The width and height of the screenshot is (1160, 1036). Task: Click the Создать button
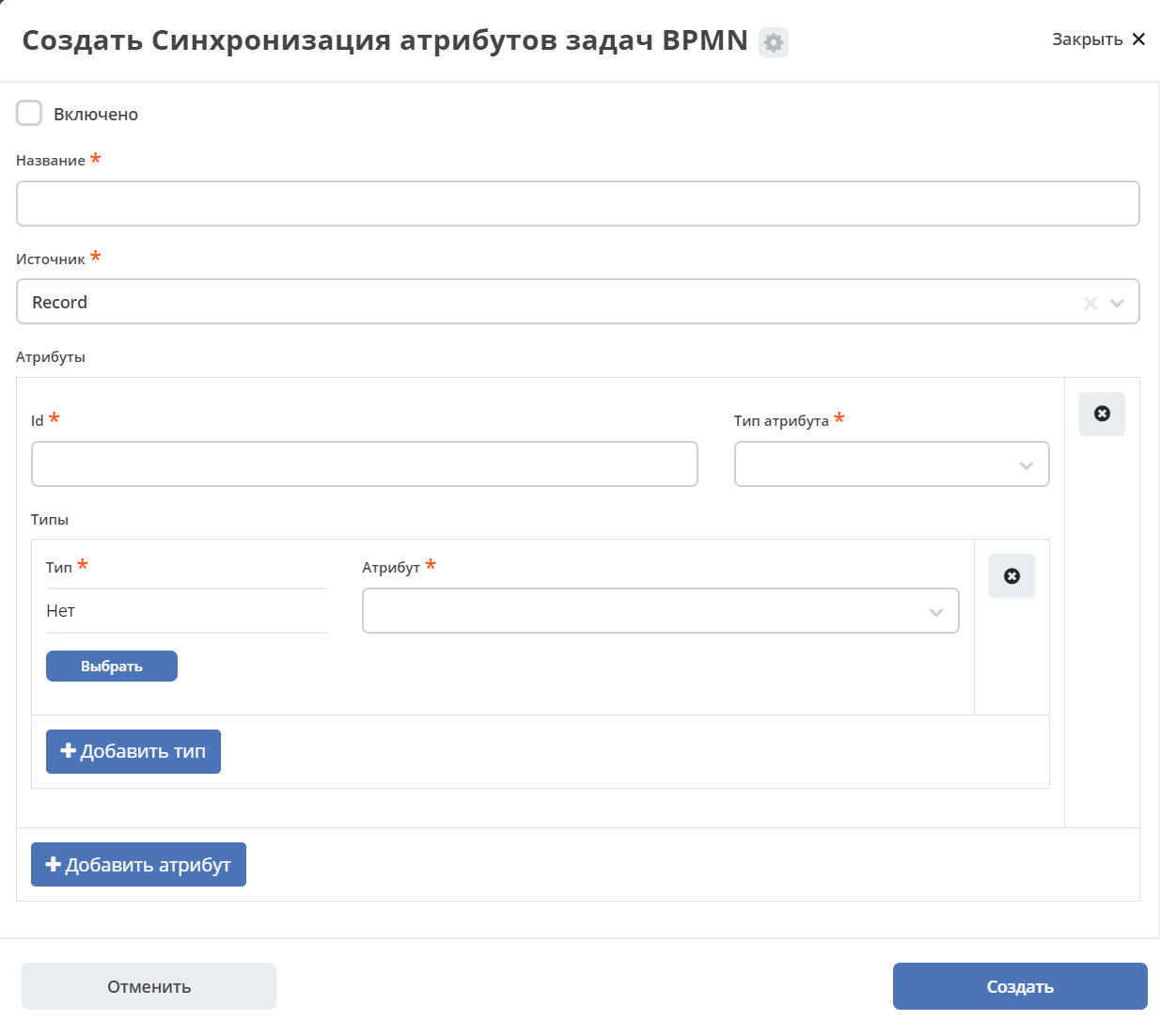coord(1020,986)
